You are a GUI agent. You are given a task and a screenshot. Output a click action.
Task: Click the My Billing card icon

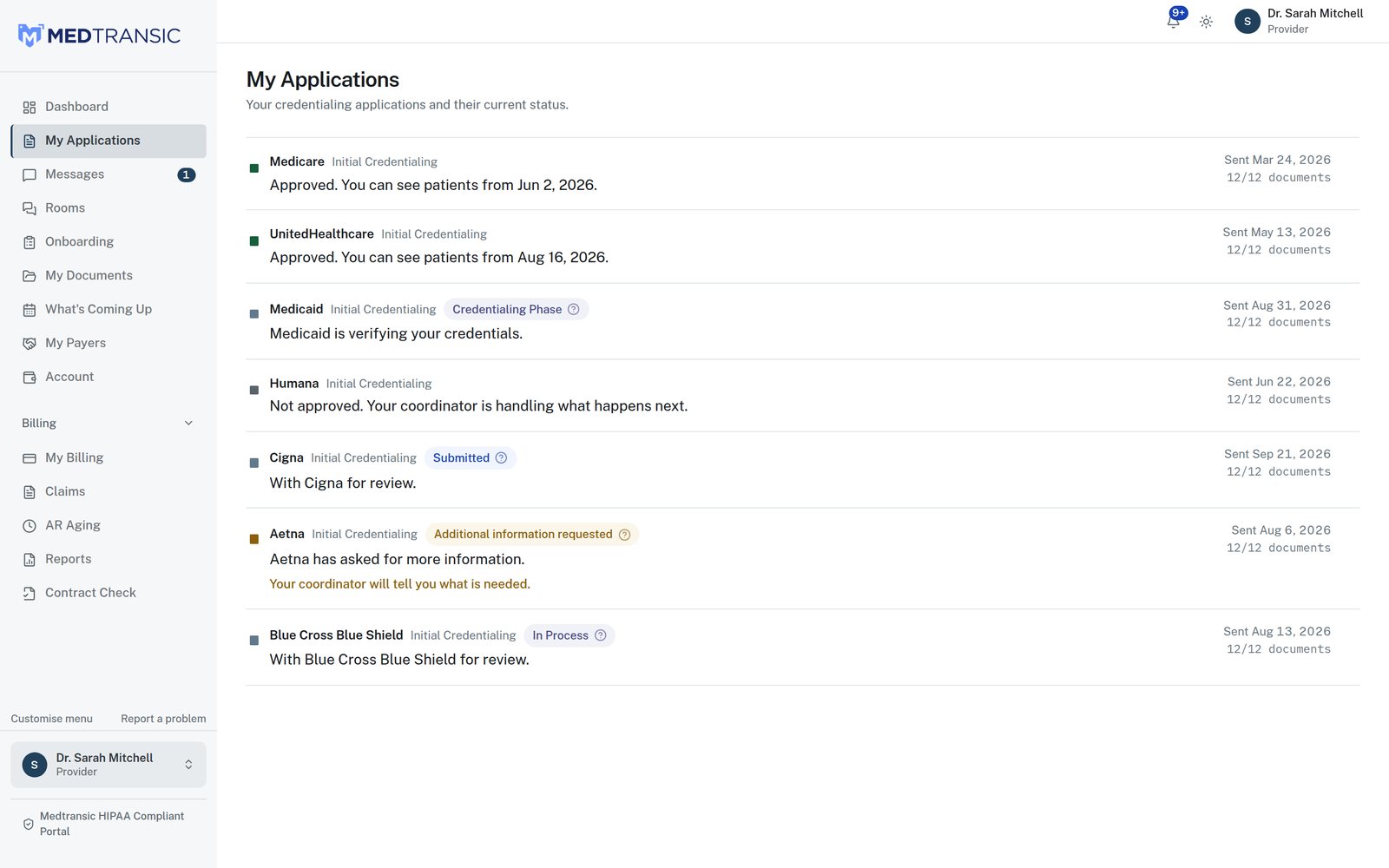click(x=30, y=458)
